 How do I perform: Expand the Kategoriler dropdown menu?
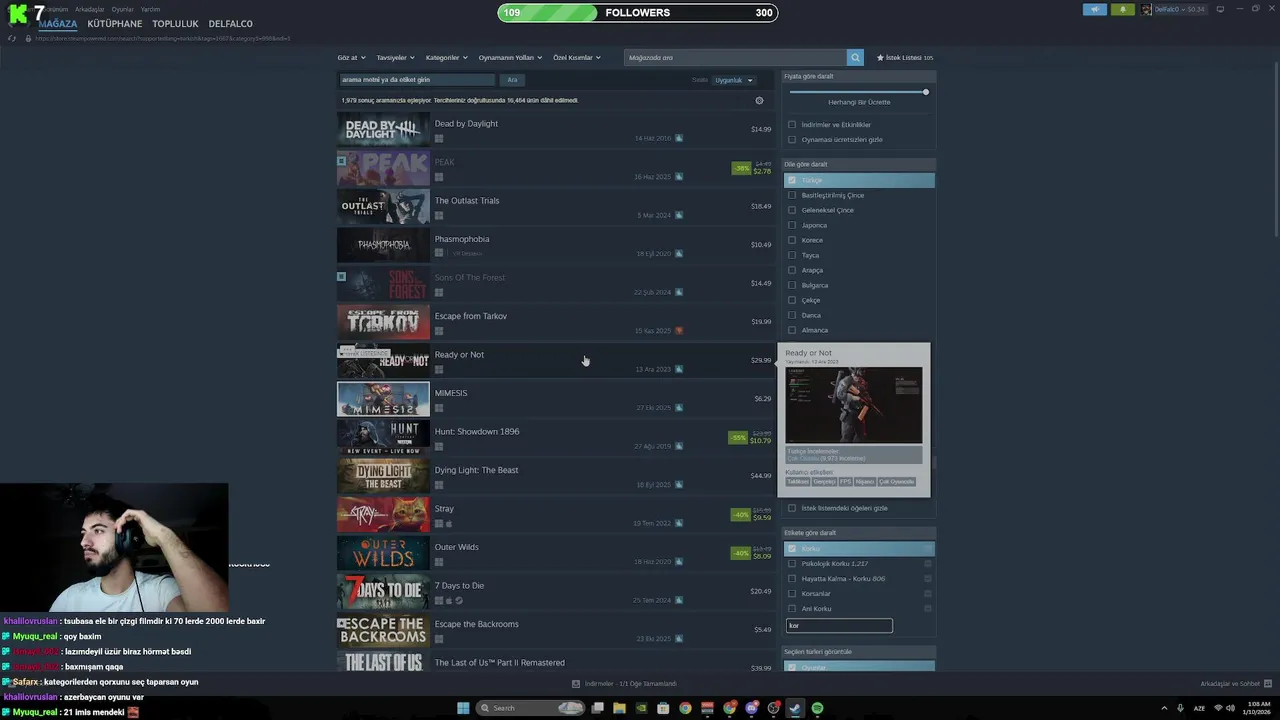(x=446, y=58)
